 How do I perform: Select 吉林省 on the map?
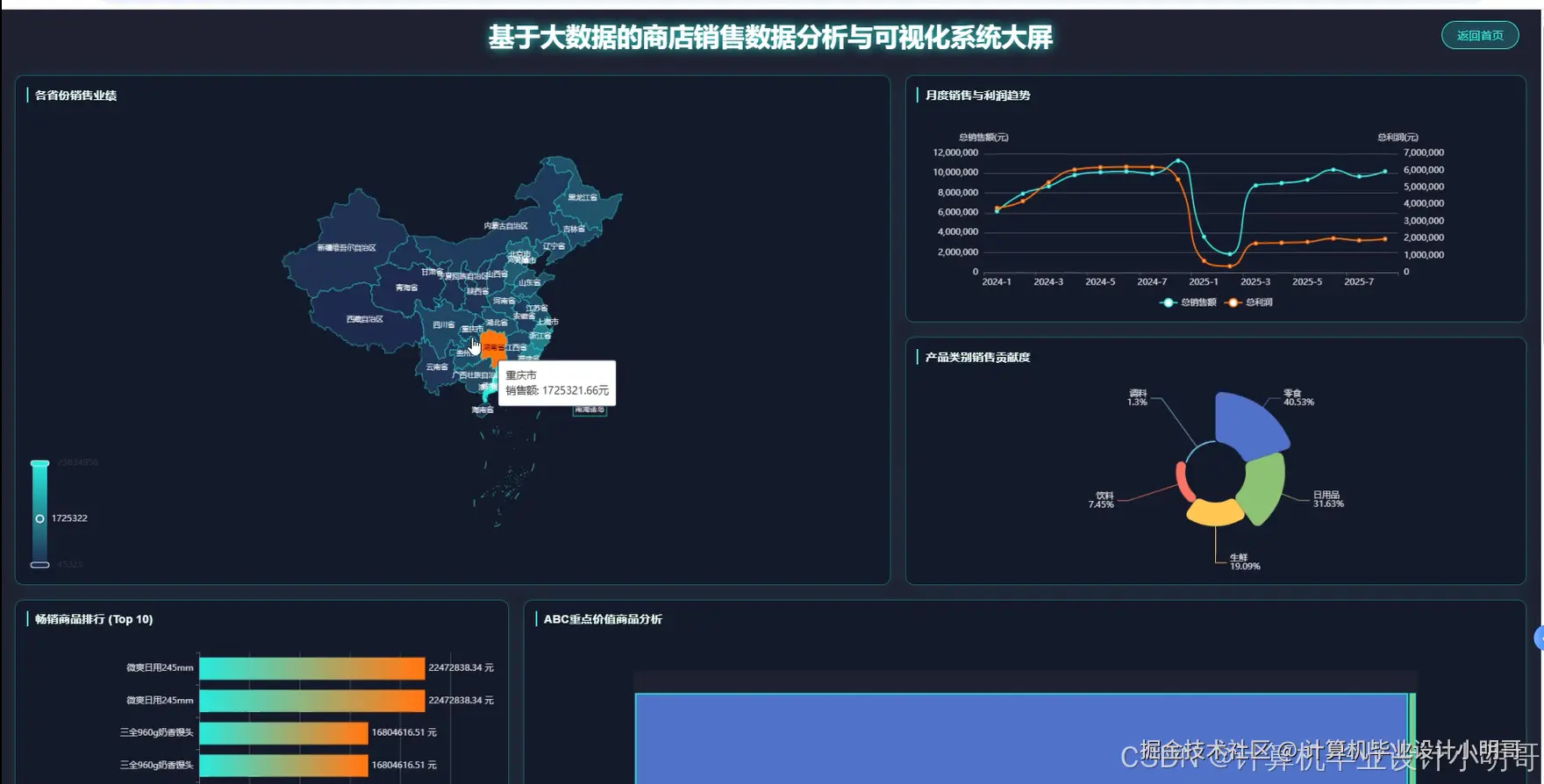[574, 229]
